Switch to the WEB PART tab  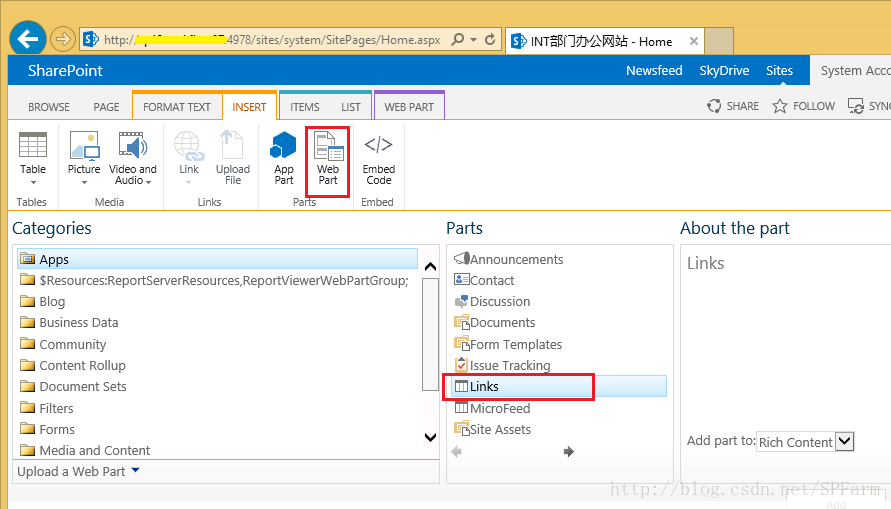click(x=409, y=107)
